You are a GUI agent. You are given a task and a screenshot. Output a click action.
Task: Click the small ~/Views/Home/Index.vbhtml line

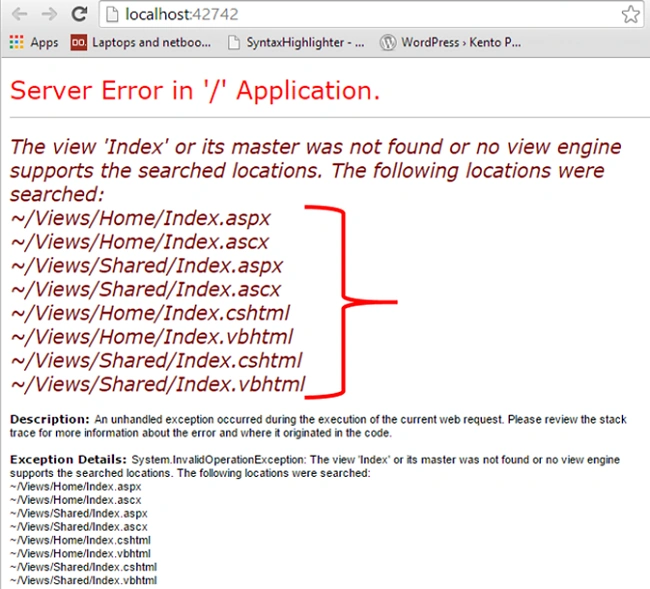80,553
